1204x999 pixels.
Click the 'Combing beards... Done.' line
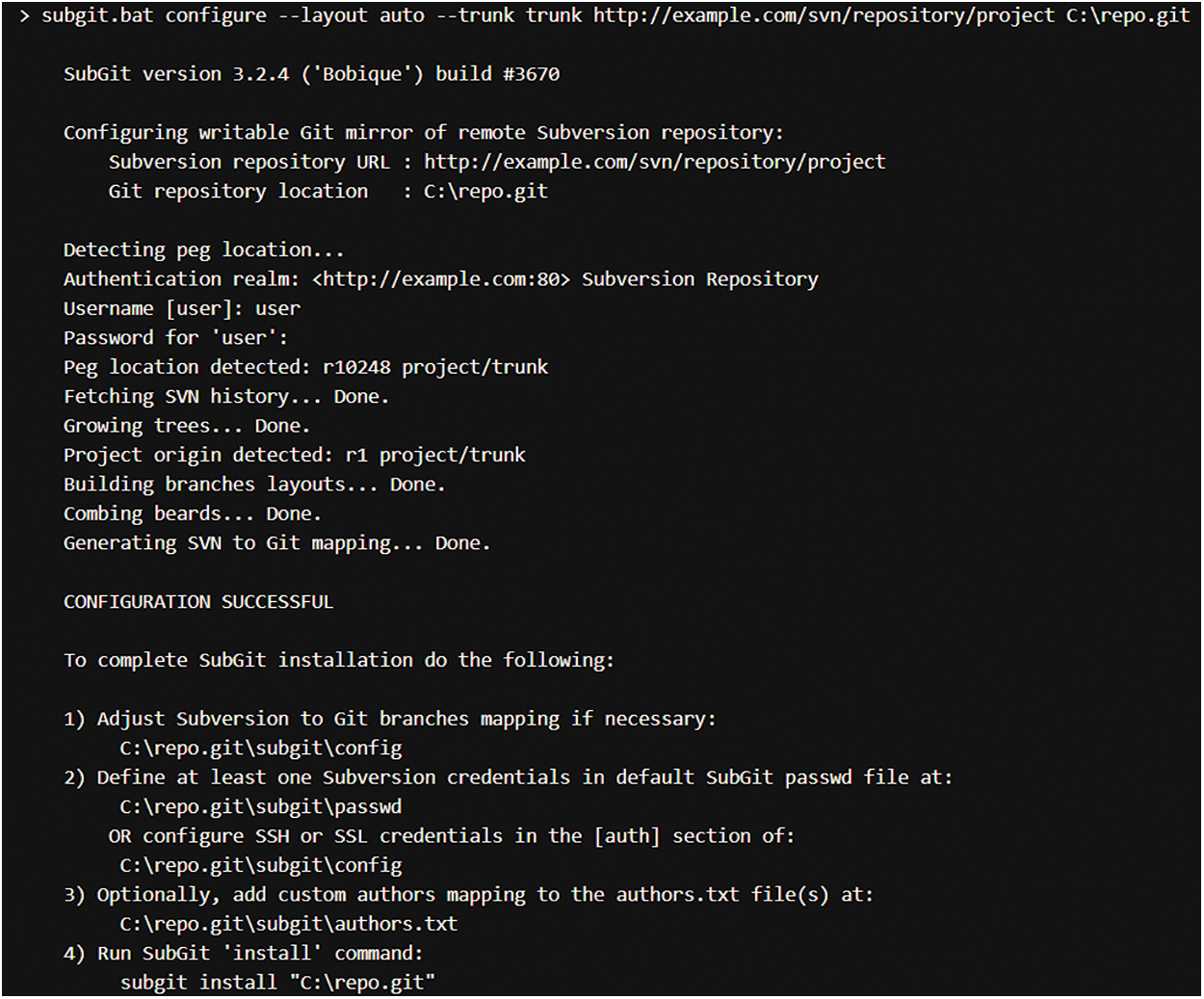(193, 513)
